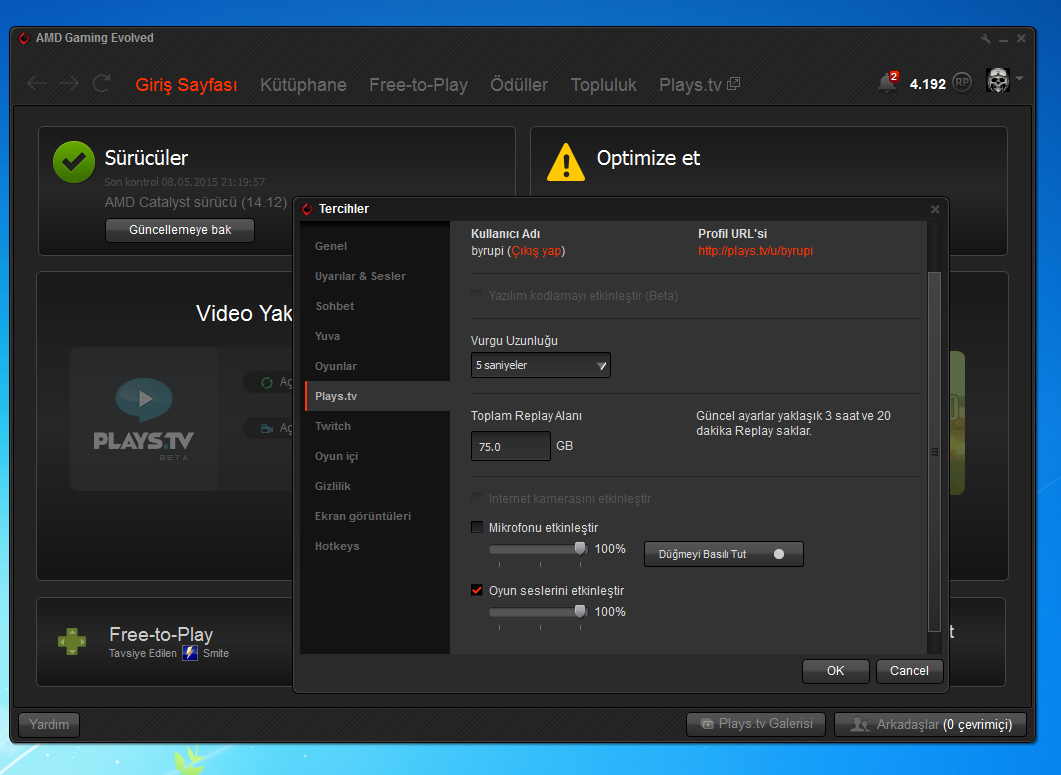Select the Genel preferences tab
The width and height of the screenshot is (1061, 775).
(x=376, y=246)
